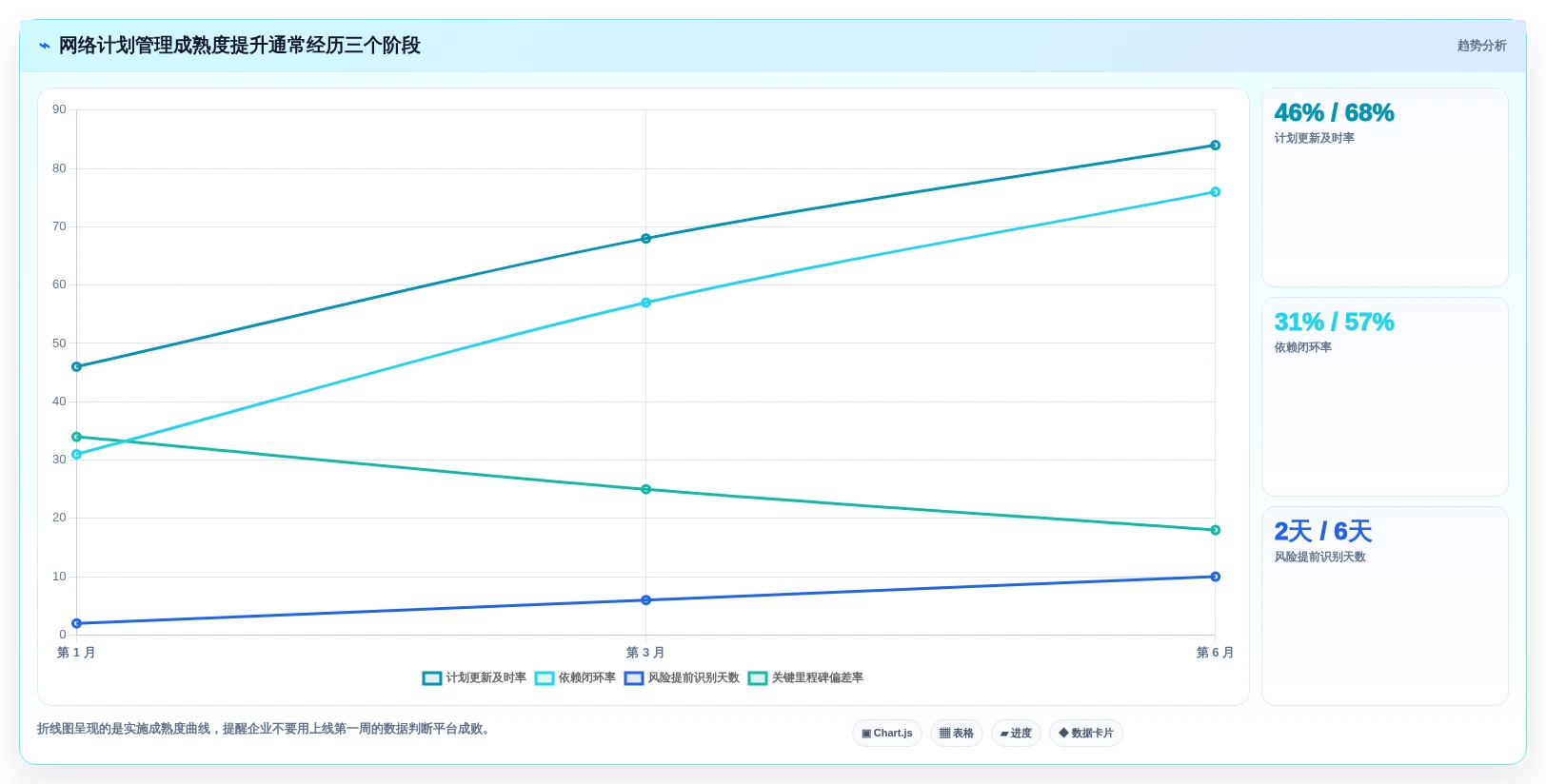The image size is (1546, 784).
Task: Select the 风险提前识别天数 point at 第 6 月
Action: (x=1215, y=577)
